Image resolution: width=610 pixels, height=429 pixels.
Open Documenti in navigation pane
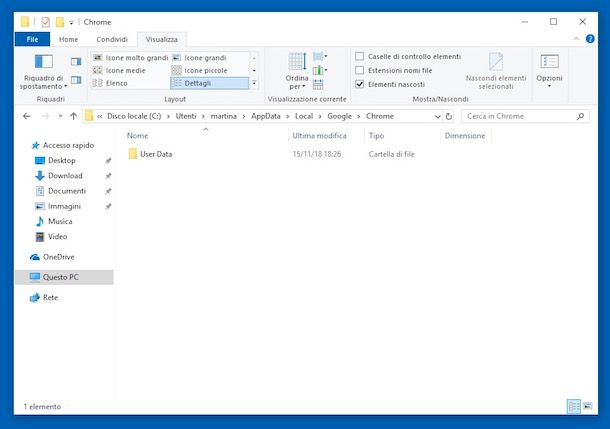coord(67,191)
